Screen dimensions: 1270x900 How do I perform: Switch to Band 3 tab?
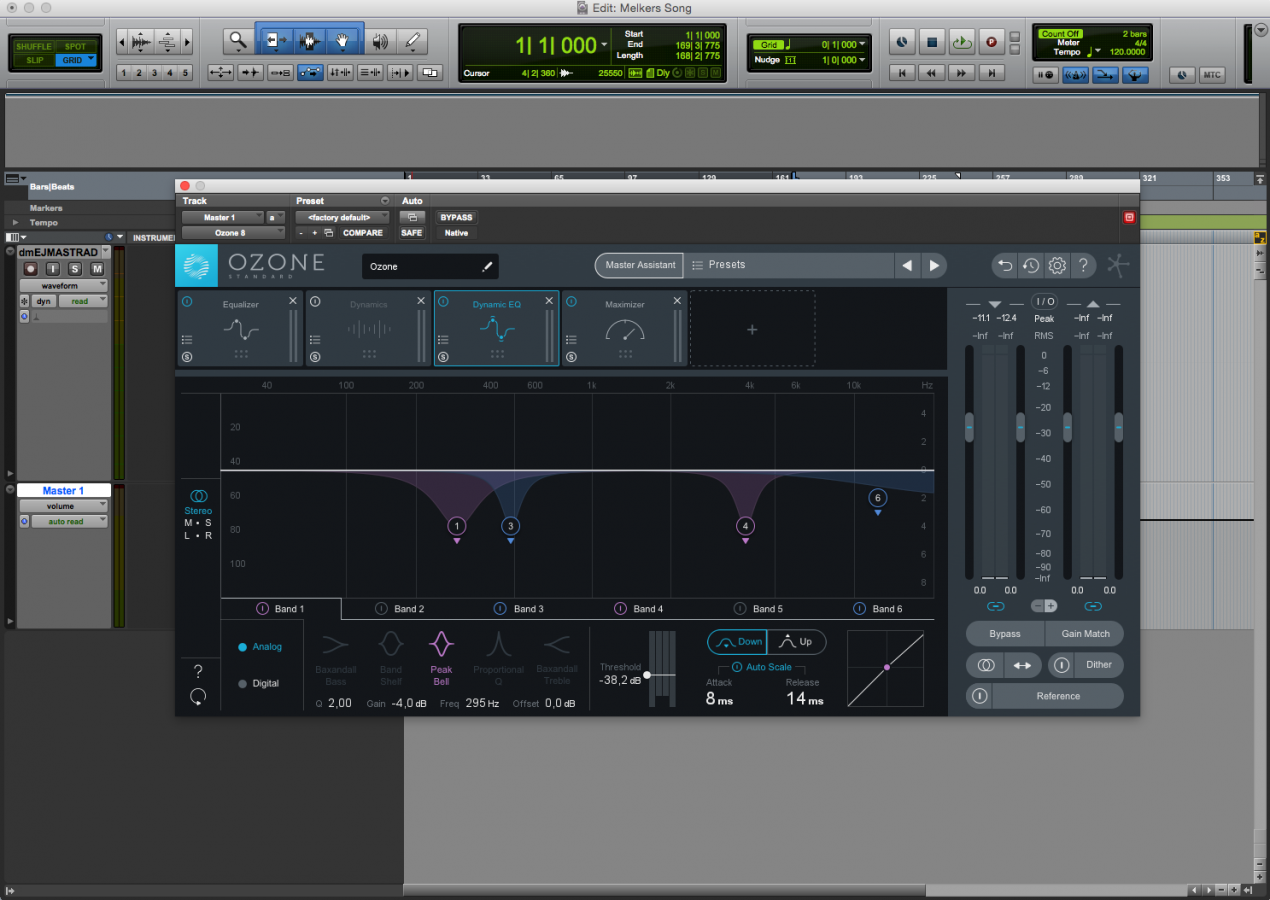click(x=528, y=609)
